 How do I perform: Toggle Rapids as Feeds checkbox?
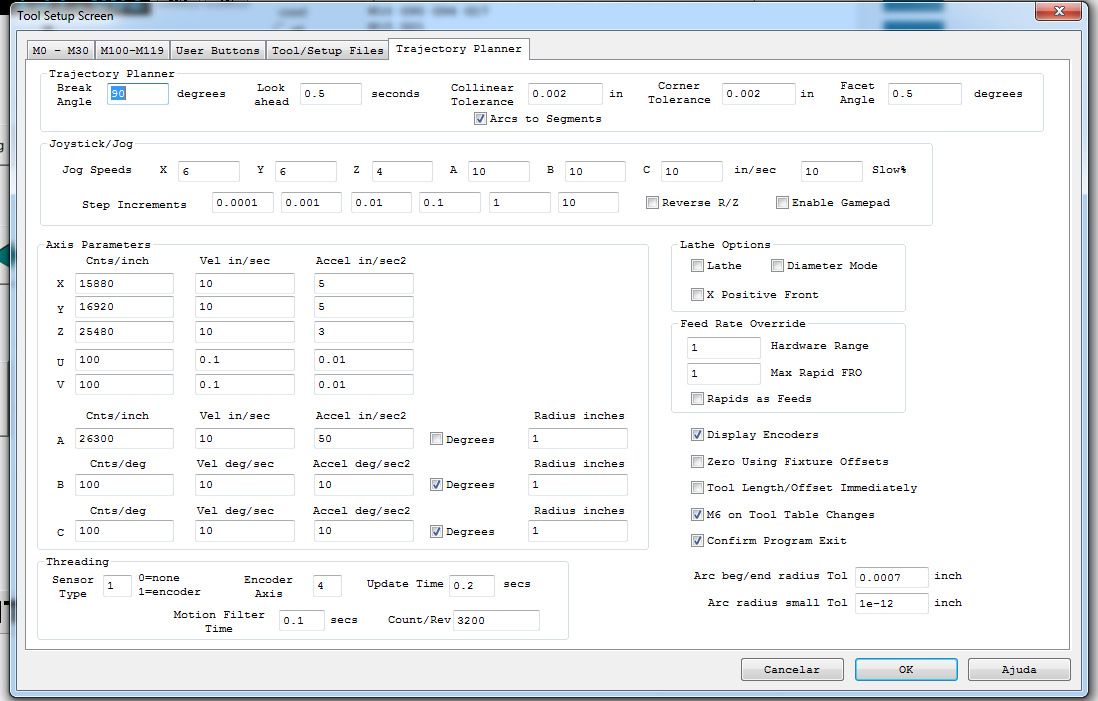(697, 399)
